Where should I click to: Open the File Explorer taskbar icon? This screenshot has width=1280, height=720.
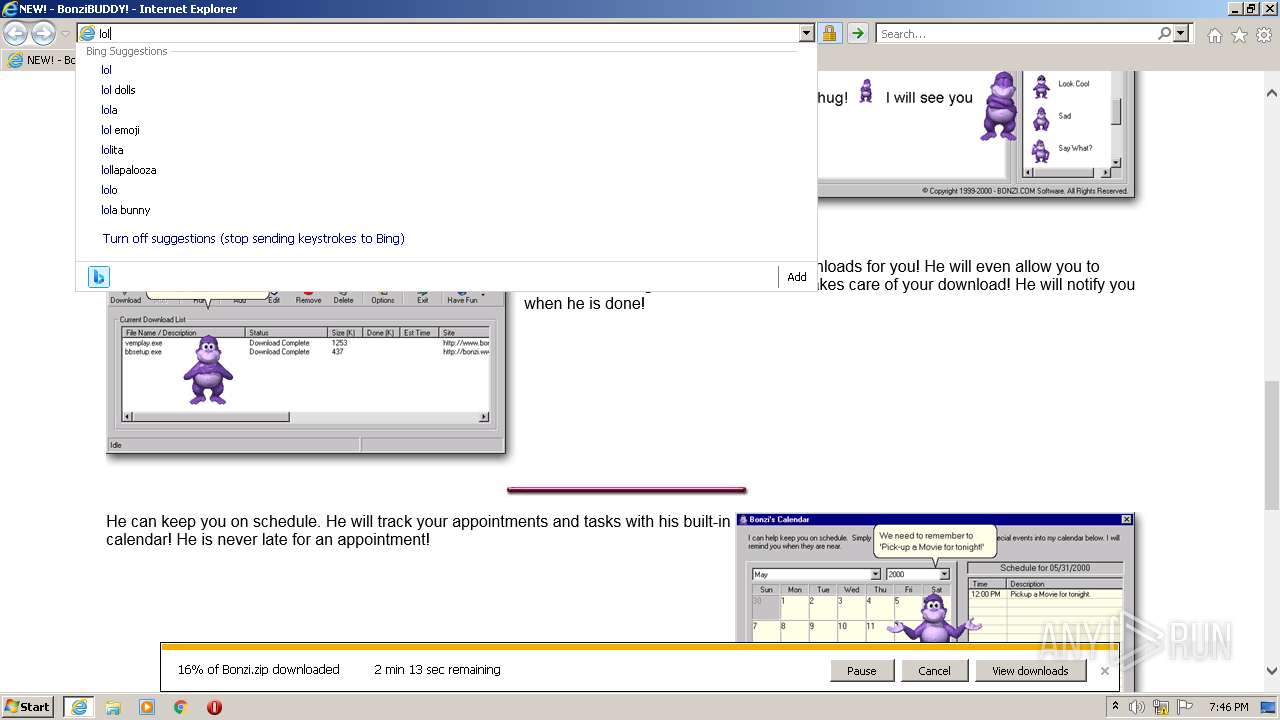(113, 707)
